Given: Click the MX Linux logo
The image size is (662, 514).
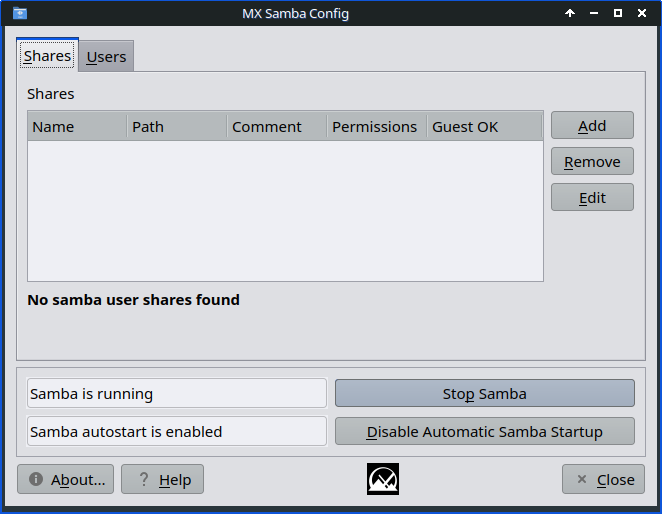Looking at the screenshot, I should click(383, 479).
